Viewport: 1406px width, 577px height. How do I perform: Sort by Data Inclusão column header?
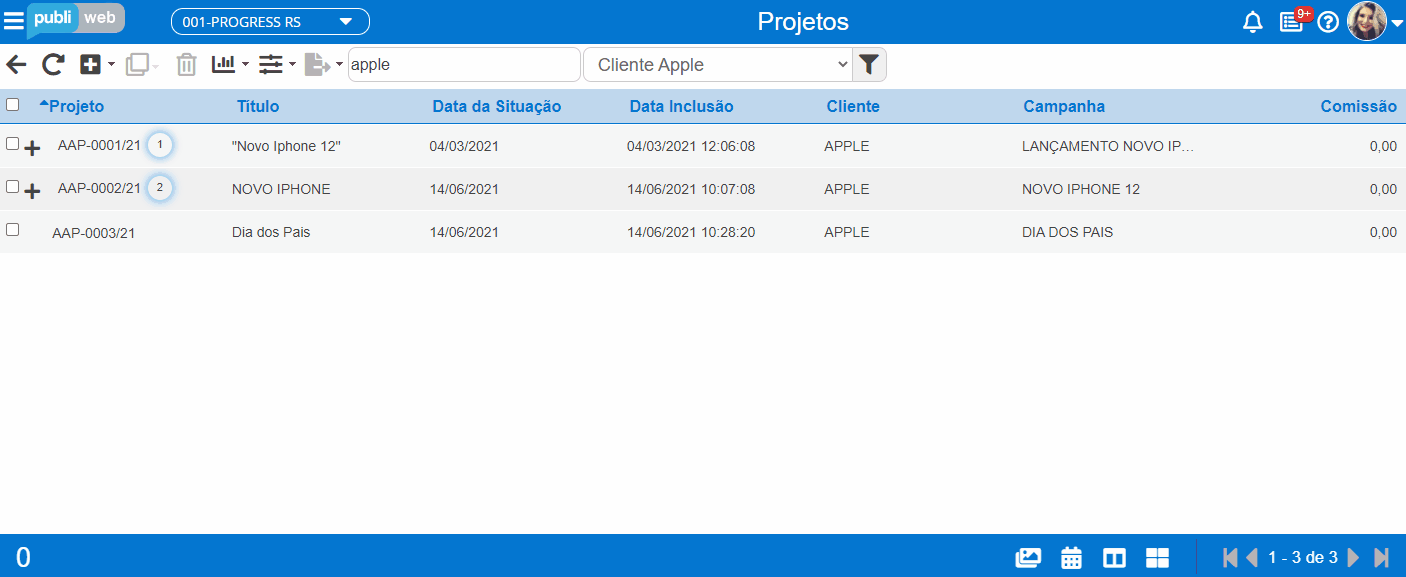682,107
